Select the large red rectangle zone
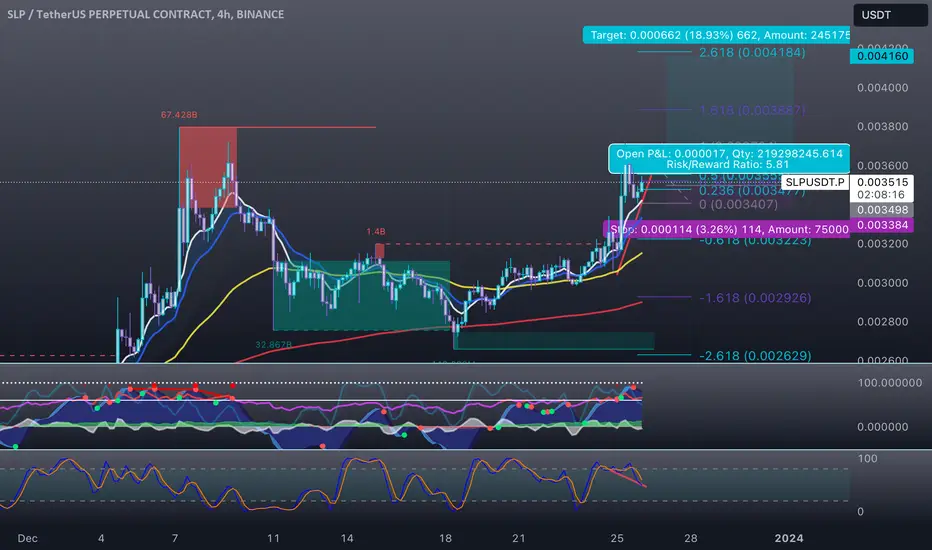 208,167
